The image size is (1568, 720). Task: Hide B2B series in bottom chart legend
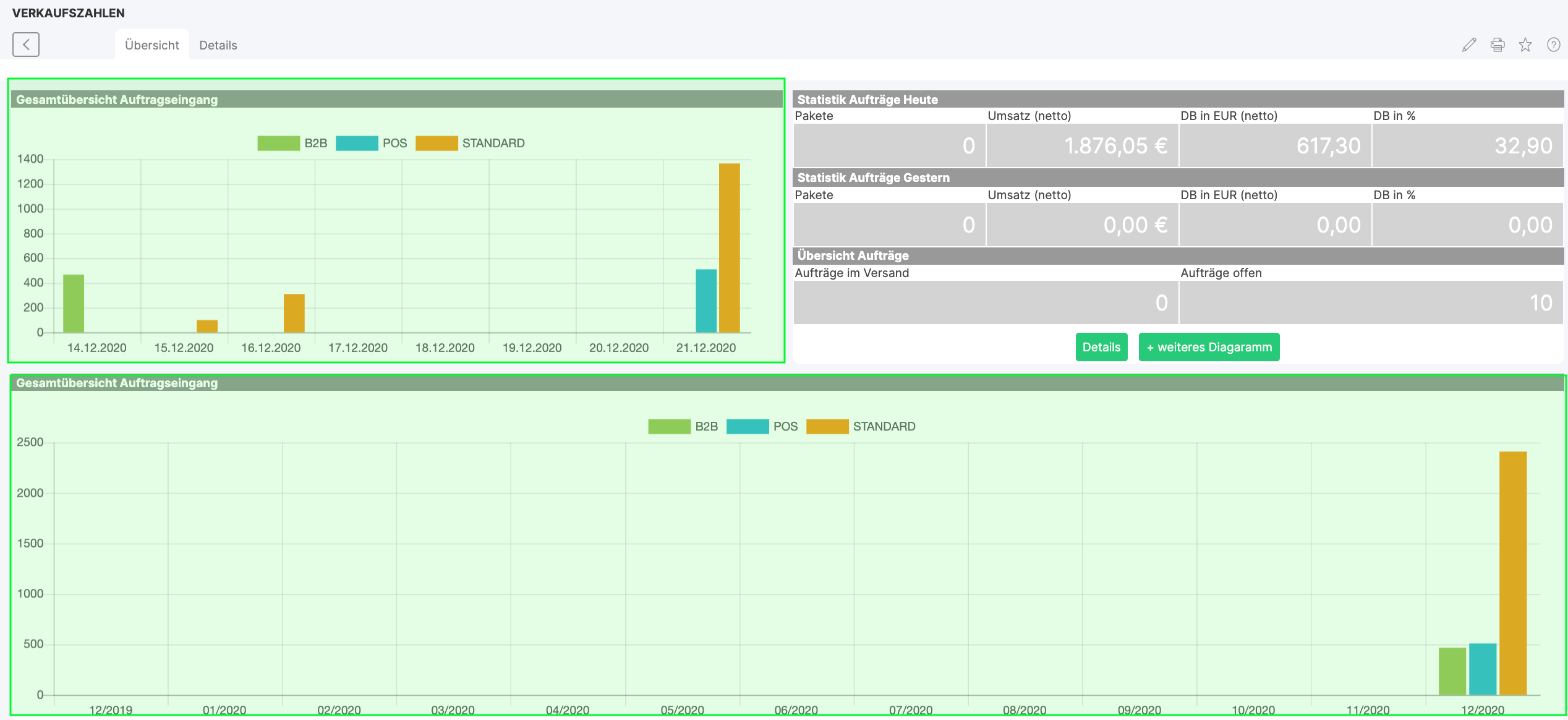click(x=683, y=427)
